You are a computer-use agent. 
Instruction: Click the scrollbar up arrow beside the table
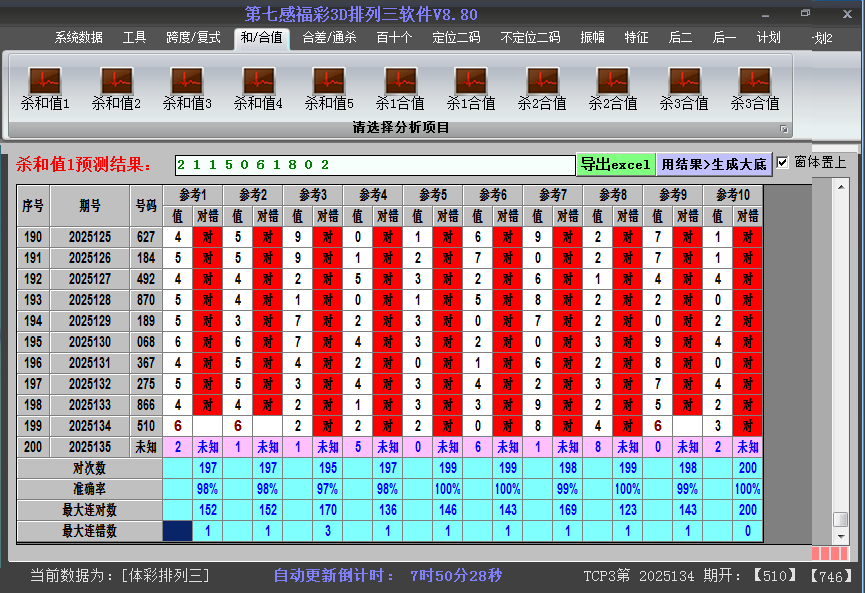(x=841, y=188)
